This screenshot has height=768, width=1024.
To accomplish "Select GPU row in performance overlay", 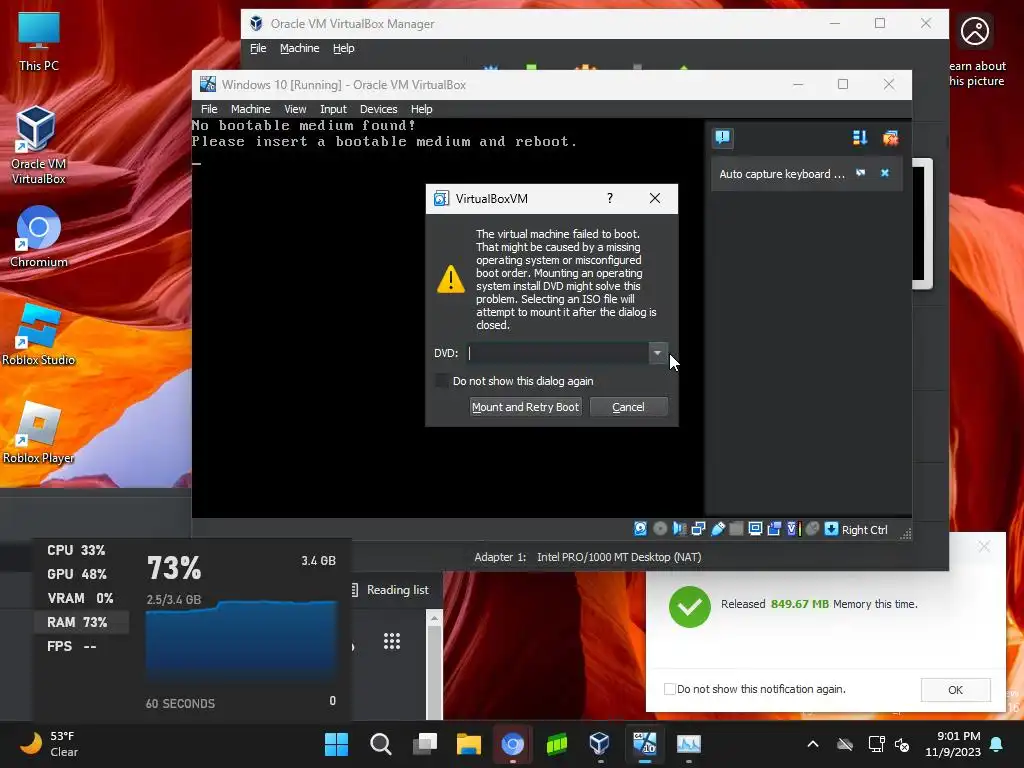I will click(x=81, y=574).
